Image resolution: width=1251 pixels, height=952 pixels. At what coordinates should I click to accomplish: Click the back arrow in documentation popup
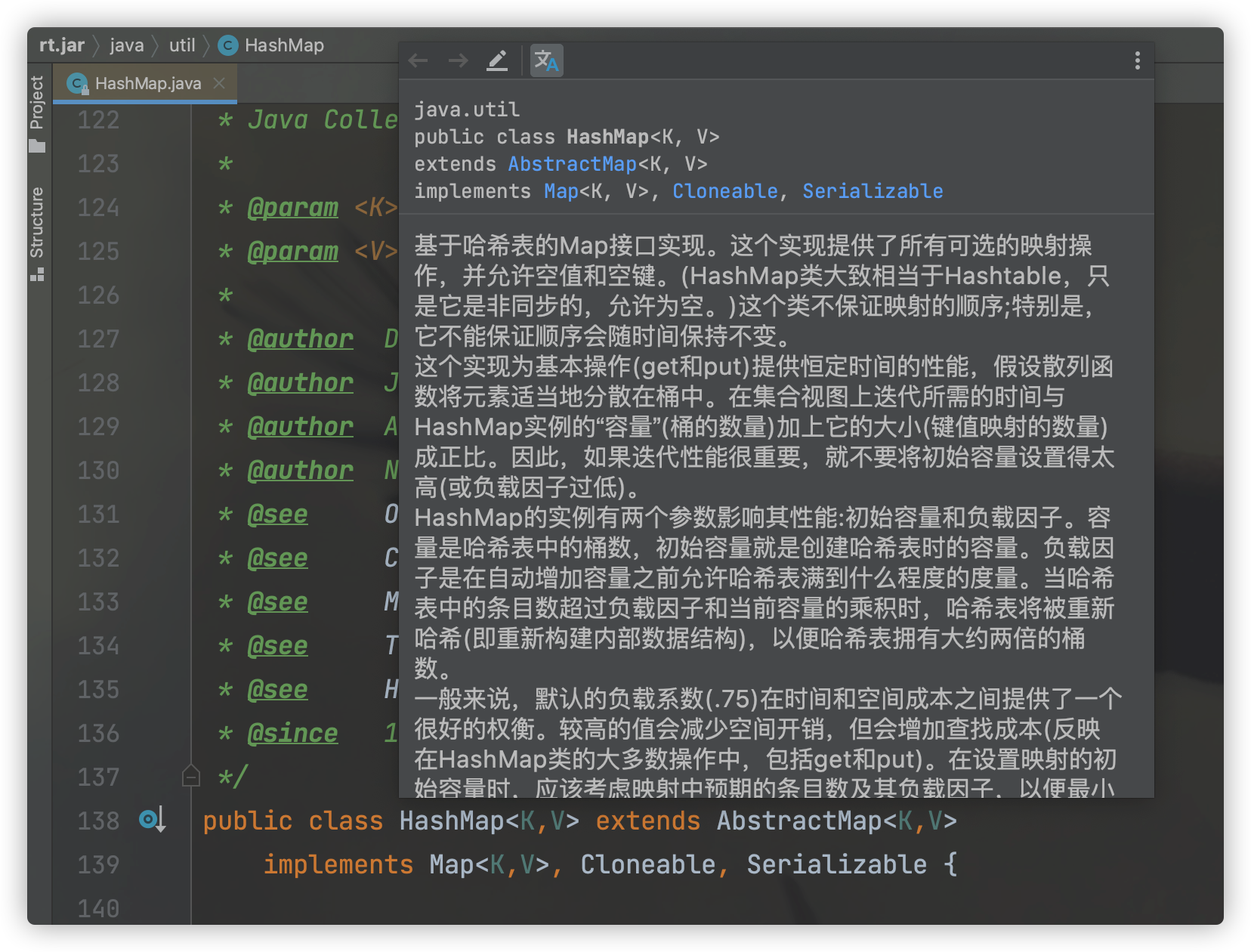tap(418, 60)
